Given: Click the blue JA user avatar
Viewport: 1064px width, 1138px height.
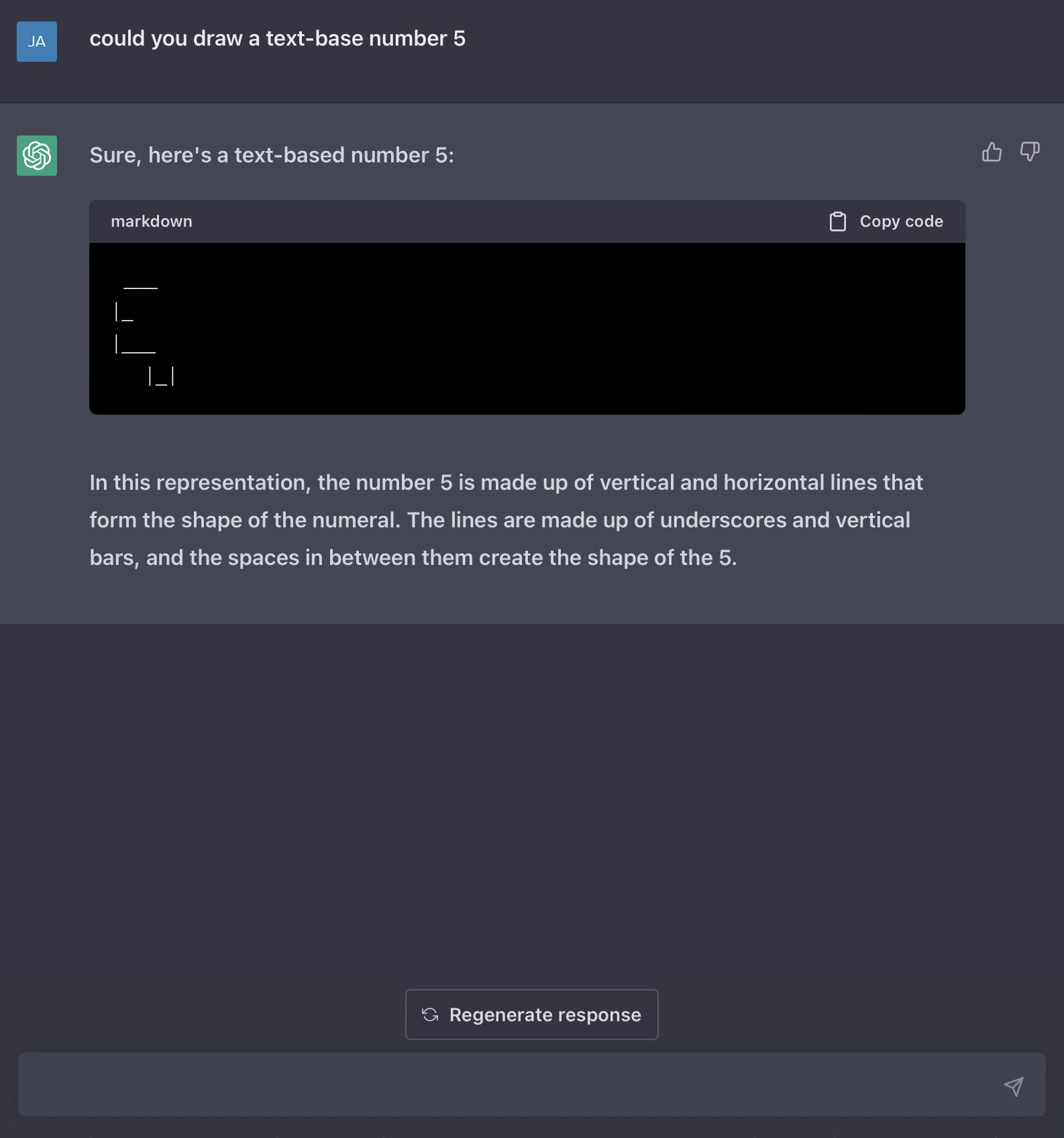Looking at the screenshot, I should point(37,42).
